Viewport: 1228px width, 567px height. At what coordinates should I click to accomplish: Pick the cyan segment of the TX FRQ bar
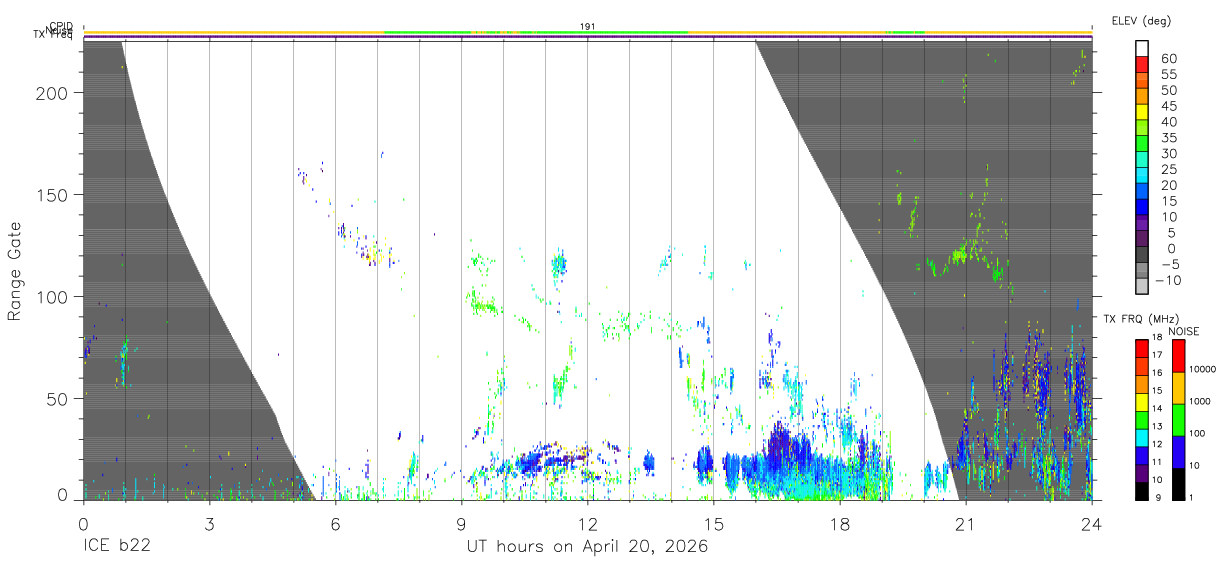tap(1142, 437)
